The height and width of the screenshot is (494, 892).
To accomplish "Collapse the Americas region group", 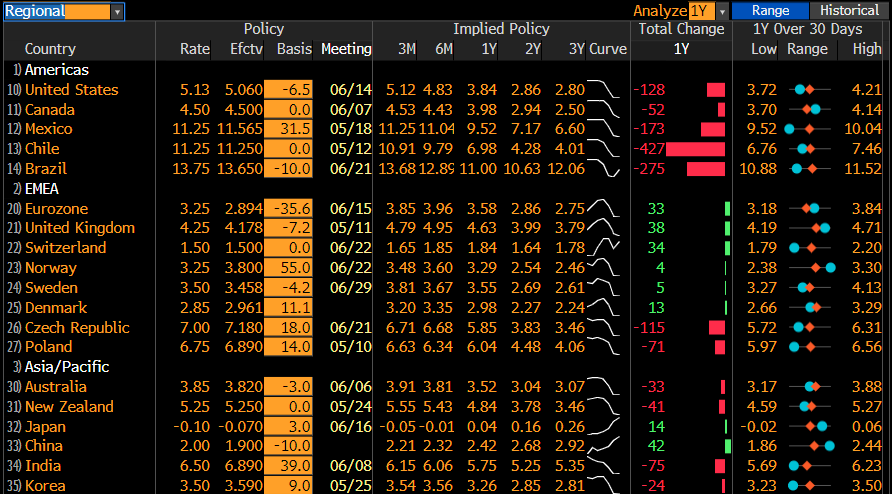I will (57, 70).
